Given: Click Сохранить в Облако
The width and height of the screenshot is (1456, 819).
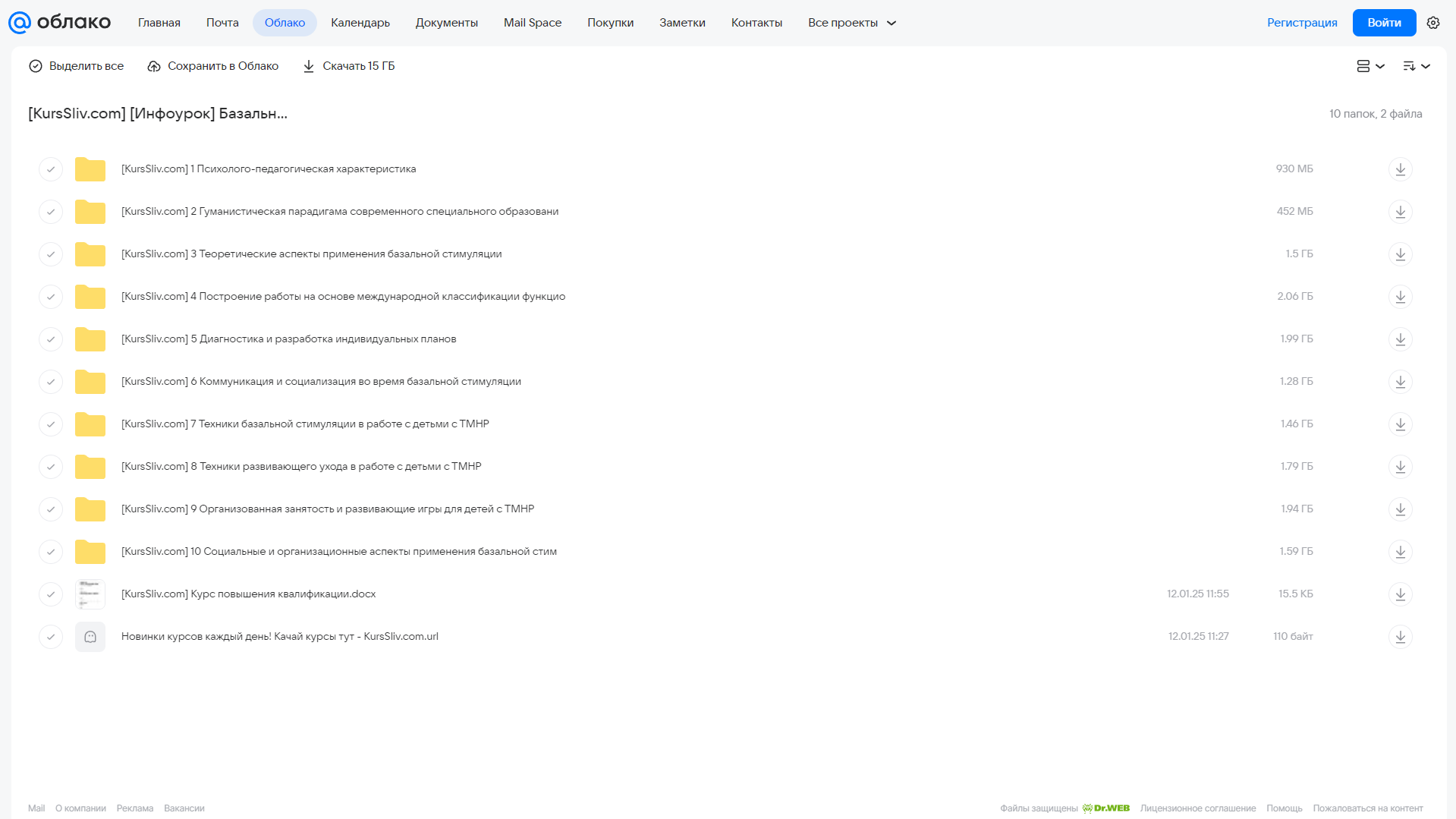Looking at the screenshot, I should (x=212, y=66).
